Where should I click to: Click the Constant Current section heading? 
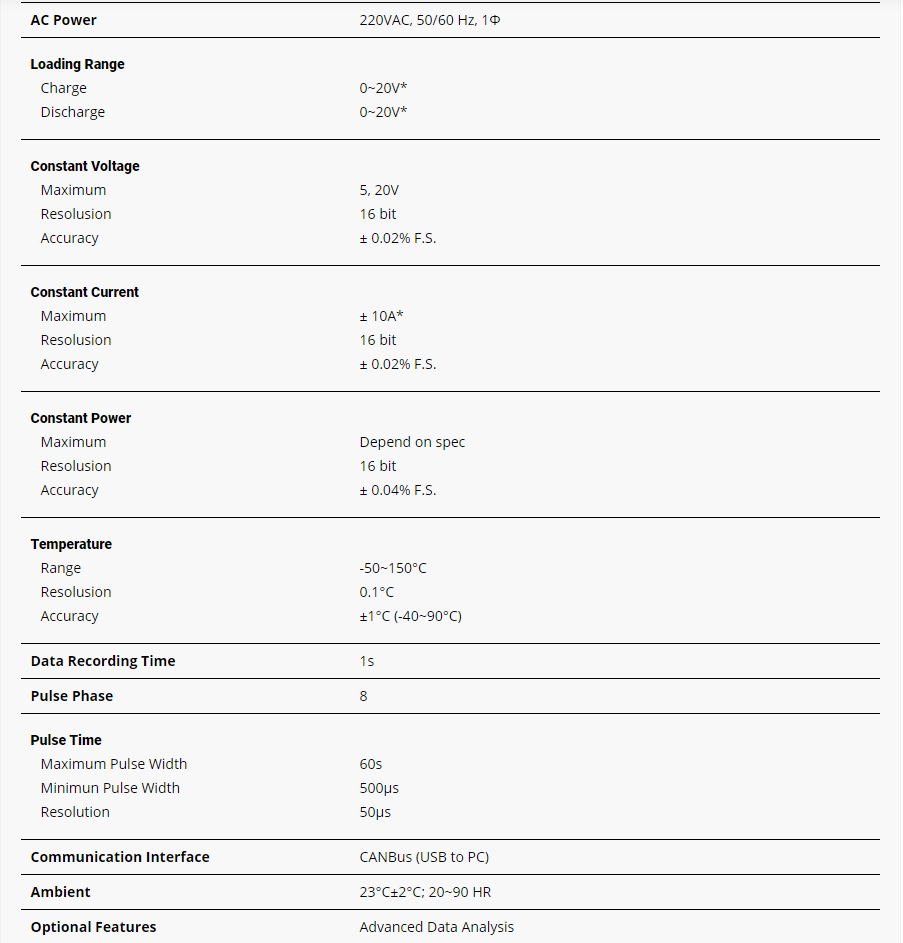click(85, 292)
